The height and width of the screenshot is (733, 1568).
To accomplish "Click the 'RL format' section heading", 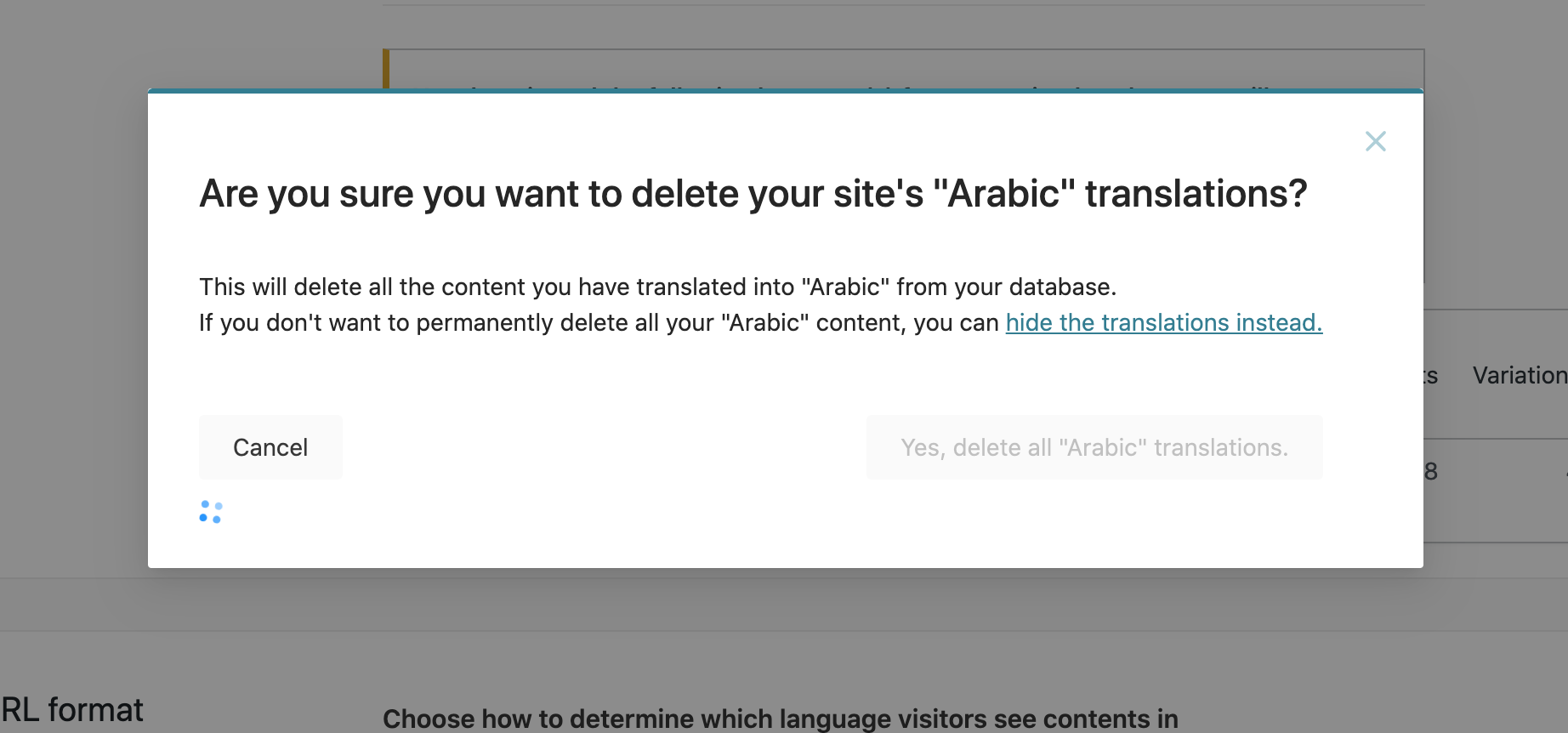I will (x=72, y=709).
